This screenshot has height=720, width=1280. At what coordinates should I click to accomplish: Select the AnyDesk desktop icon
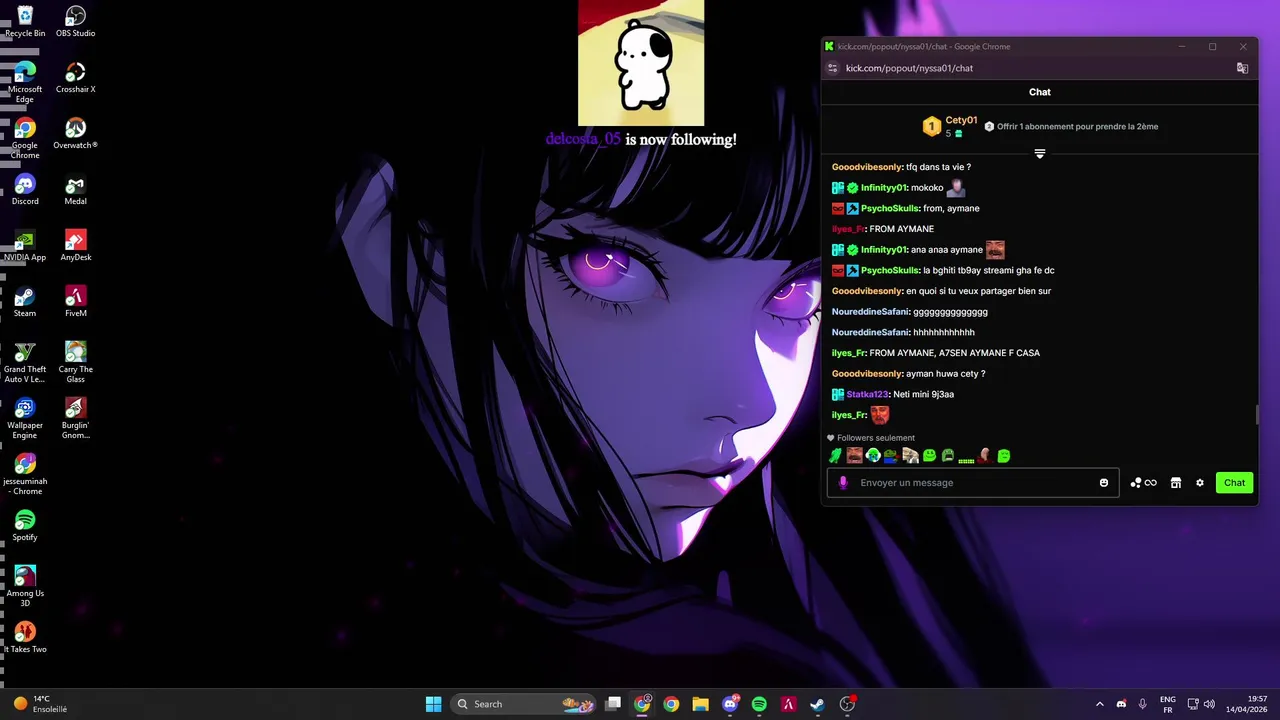pos(75,245)
